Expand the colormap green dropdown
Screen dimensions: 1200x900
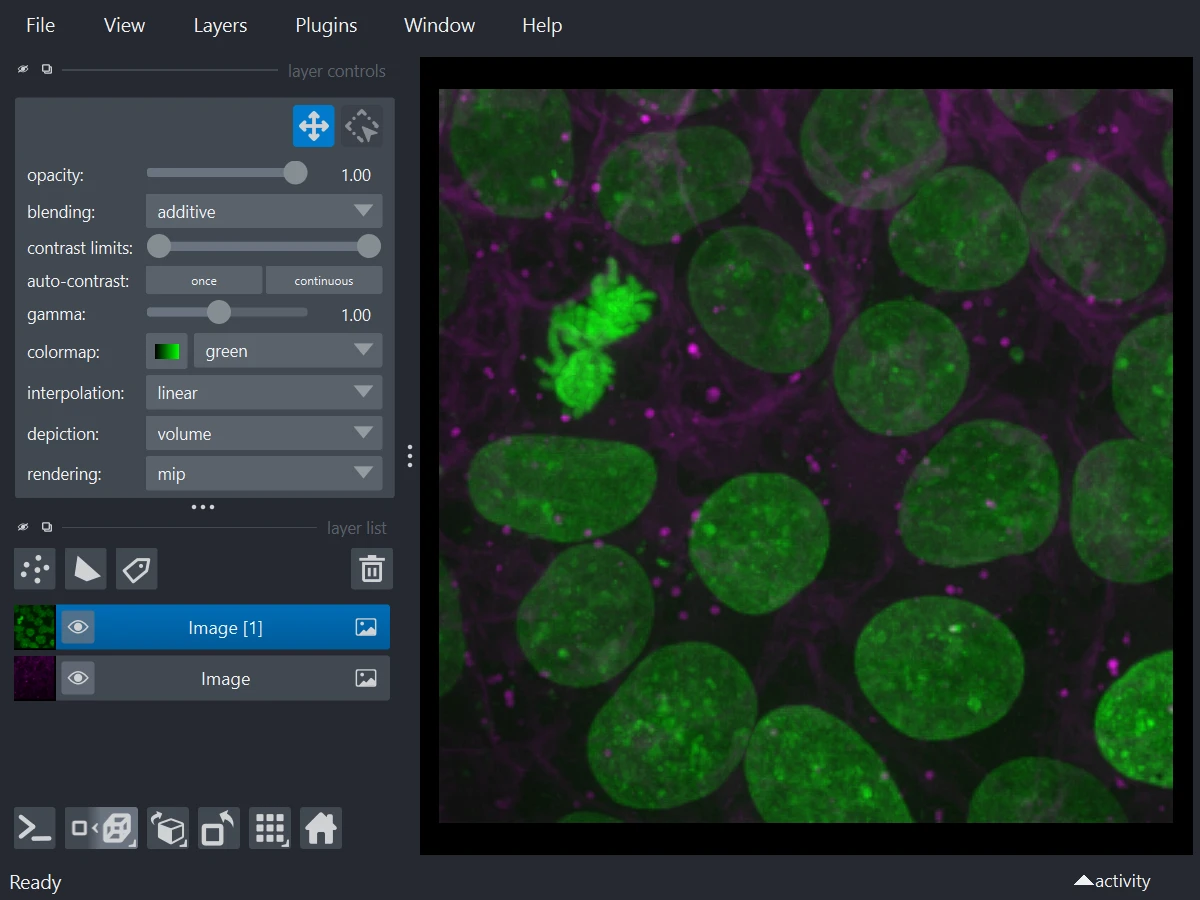[x=288, y=352]
